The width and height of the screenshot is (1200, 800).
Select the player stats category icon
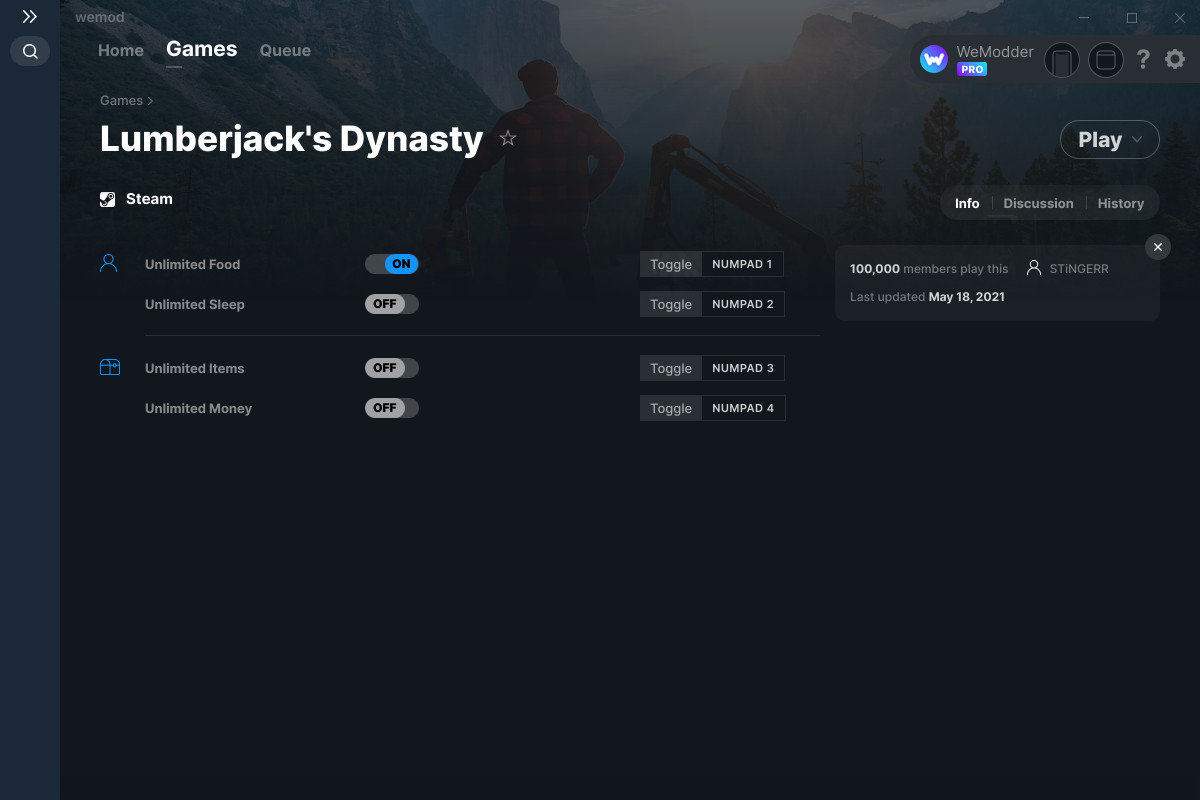(x=109, y=262)
